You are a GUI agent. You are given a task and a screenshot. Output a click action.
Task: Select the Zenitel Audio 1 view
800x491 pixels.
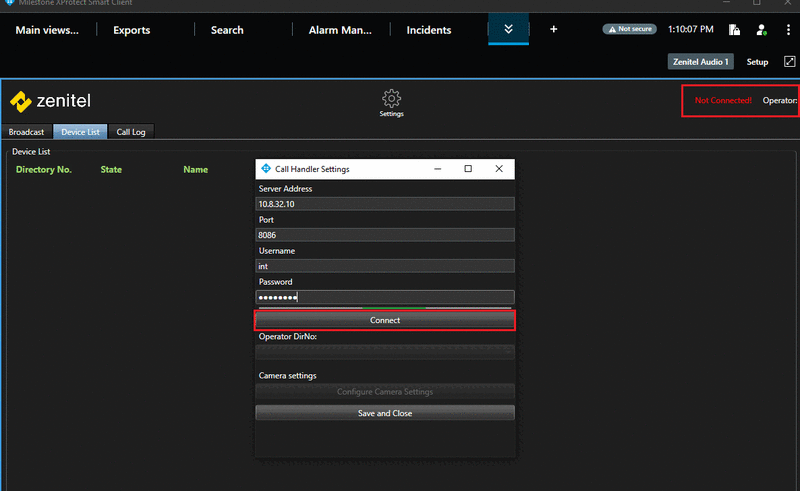700,62
